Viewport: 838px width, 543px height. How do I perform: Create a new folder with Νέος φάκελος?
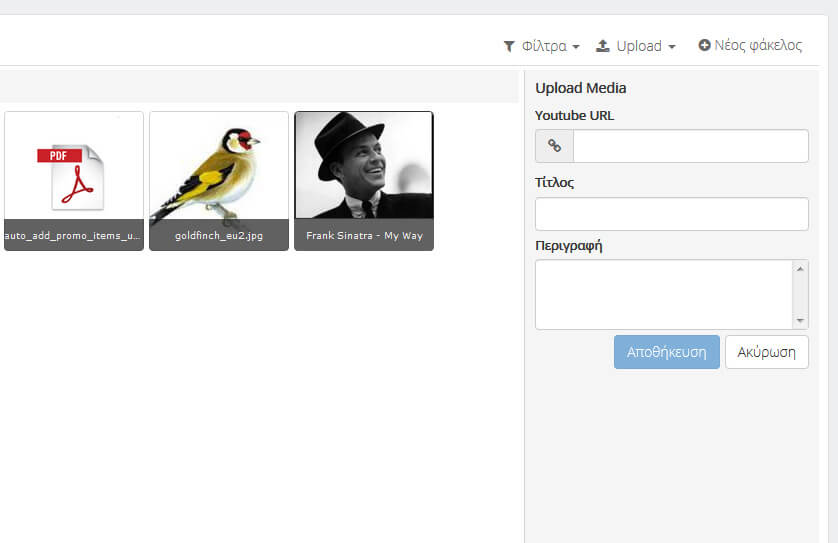coord(750,45)
